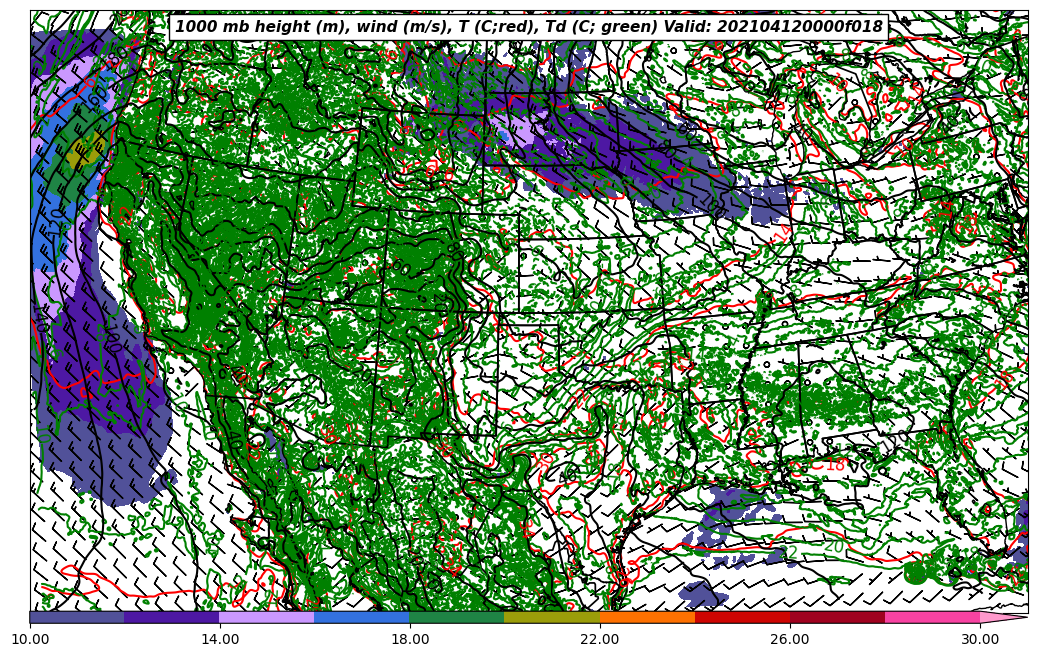Click colorbar tick label 22.00

[600, 639]
